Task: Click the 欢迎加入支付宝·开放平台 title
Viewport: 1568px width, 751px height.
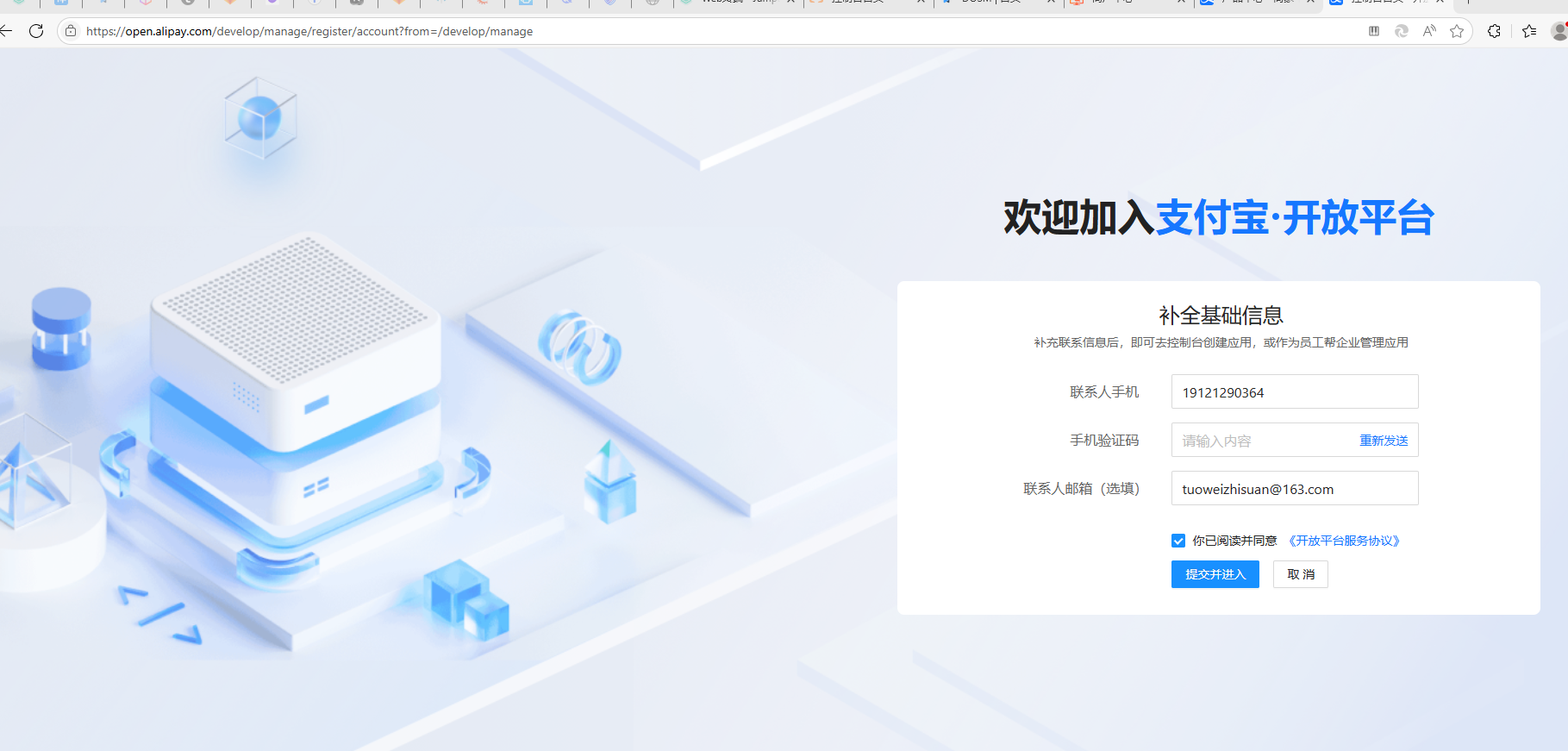Action: coord(1219,217)
